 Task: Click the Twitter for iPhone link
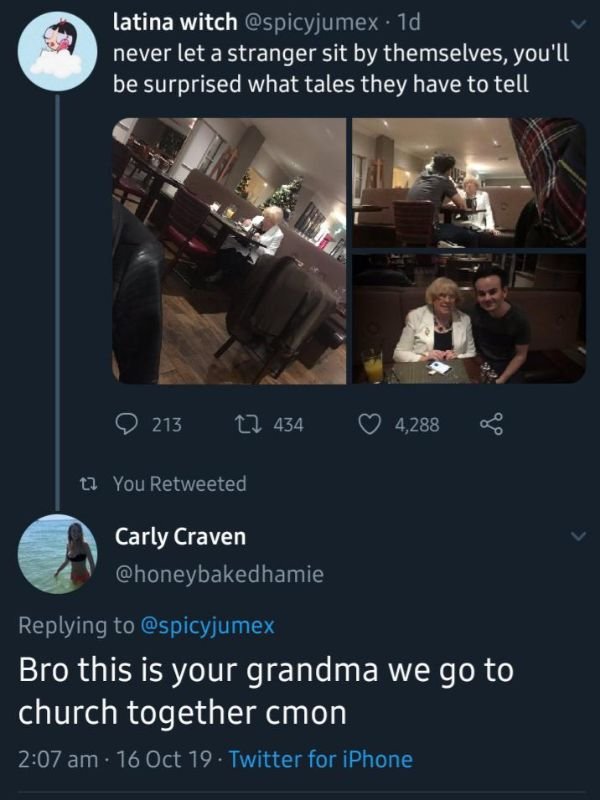click(x=320, y=759)
